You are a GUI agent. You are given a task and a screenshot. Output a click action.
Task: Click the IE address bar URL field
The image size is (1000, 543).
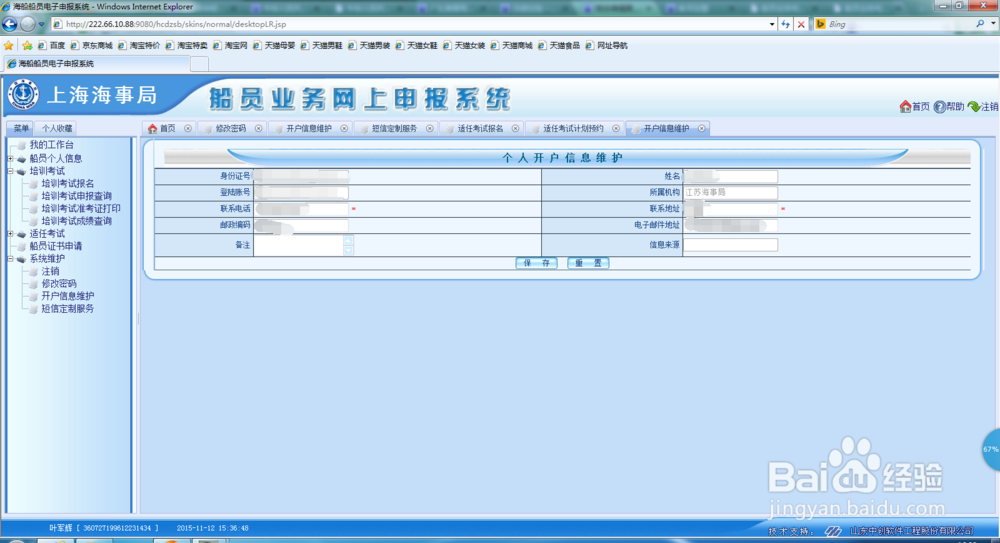tap(408, 24)
